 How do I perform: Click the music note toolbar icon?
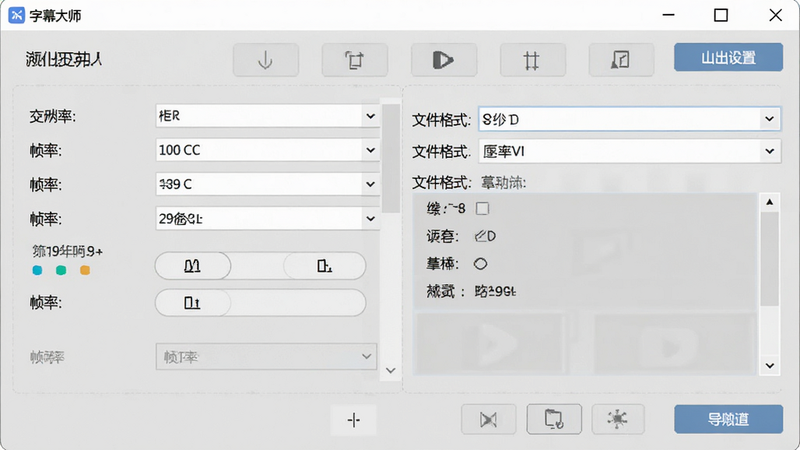tap(621, 60)
